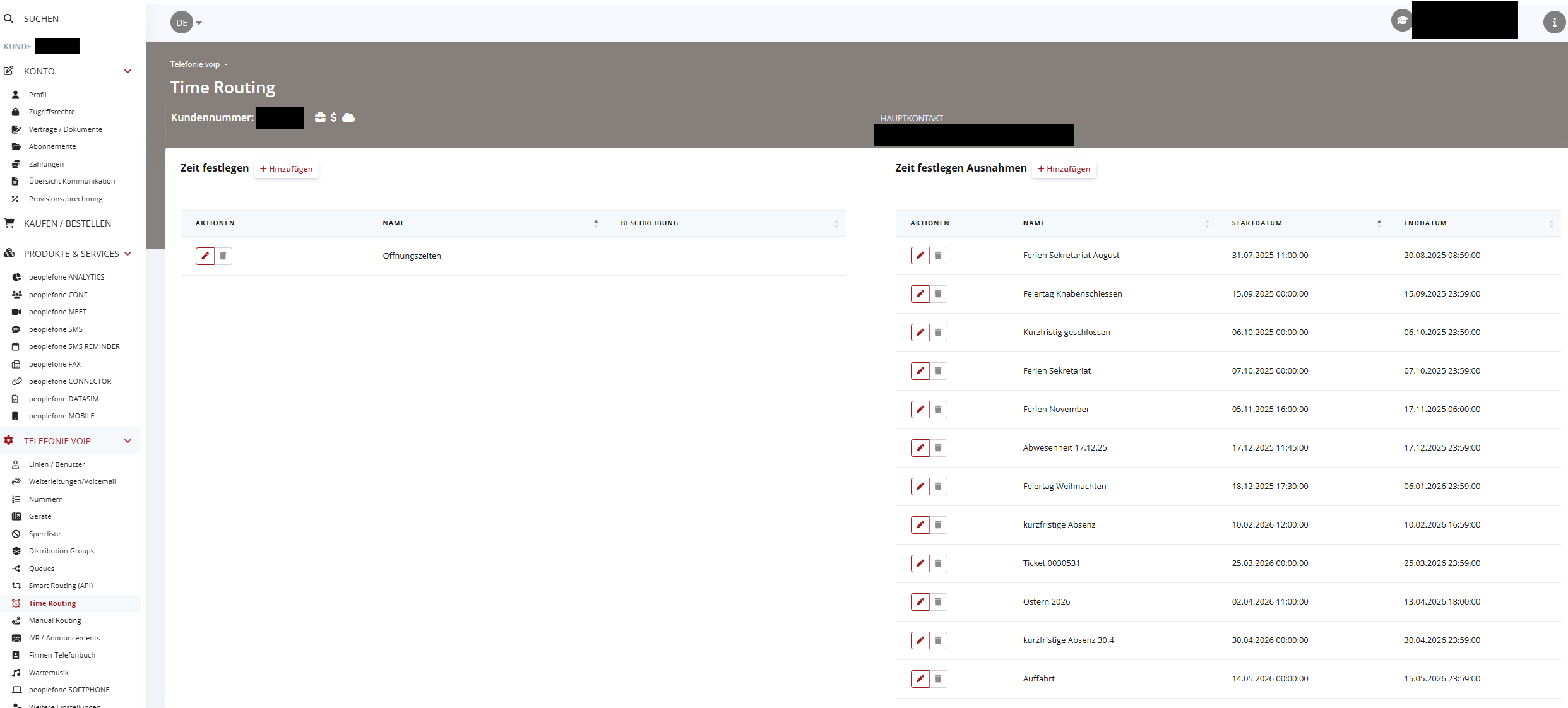The height and width of the screenshot is (708, 1568).
Task: Click the info icon in top bar
Action: click(1554, 22)
